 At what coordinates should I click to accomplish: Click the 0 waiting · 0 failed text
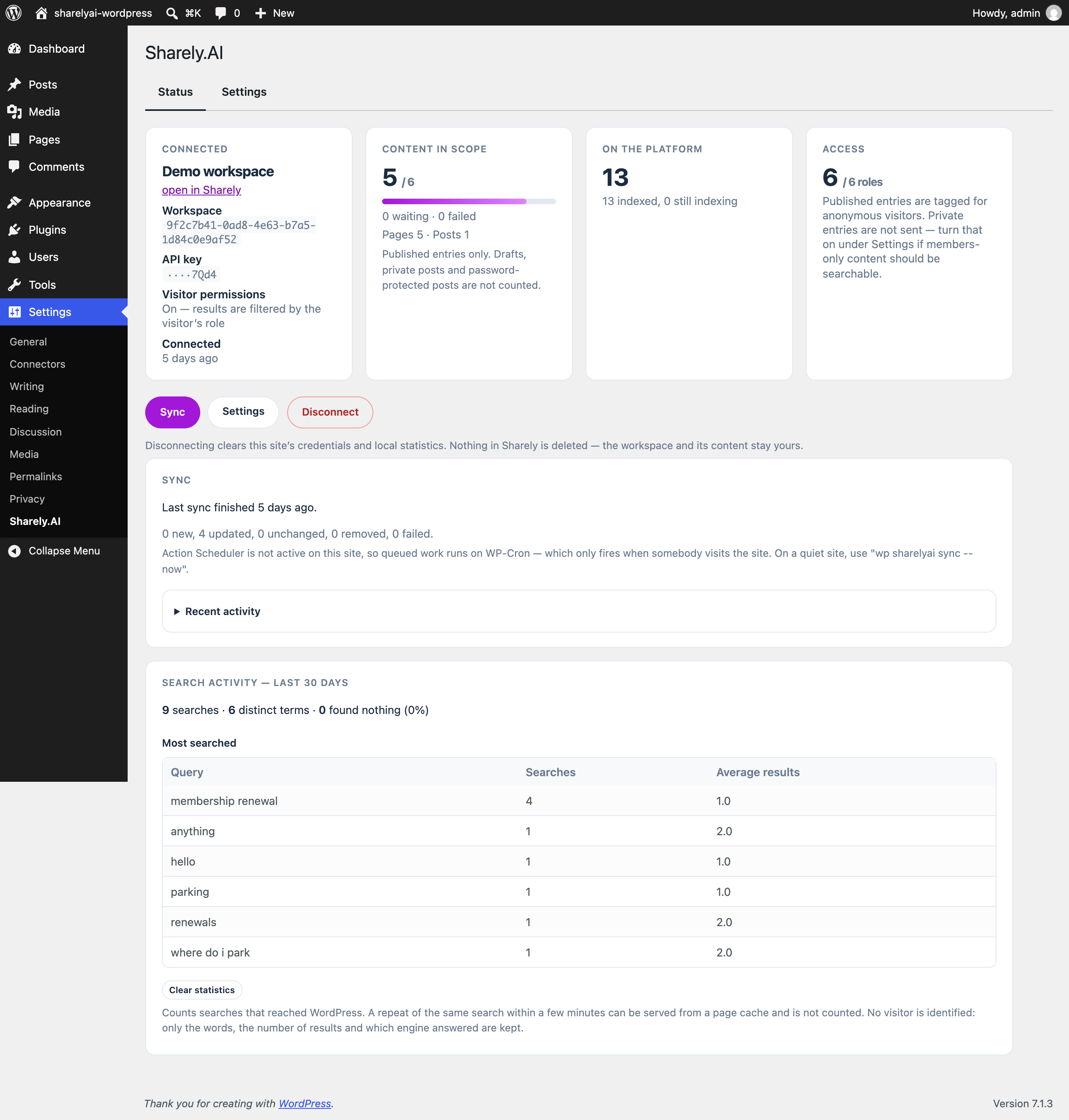(x=428, y=216)
